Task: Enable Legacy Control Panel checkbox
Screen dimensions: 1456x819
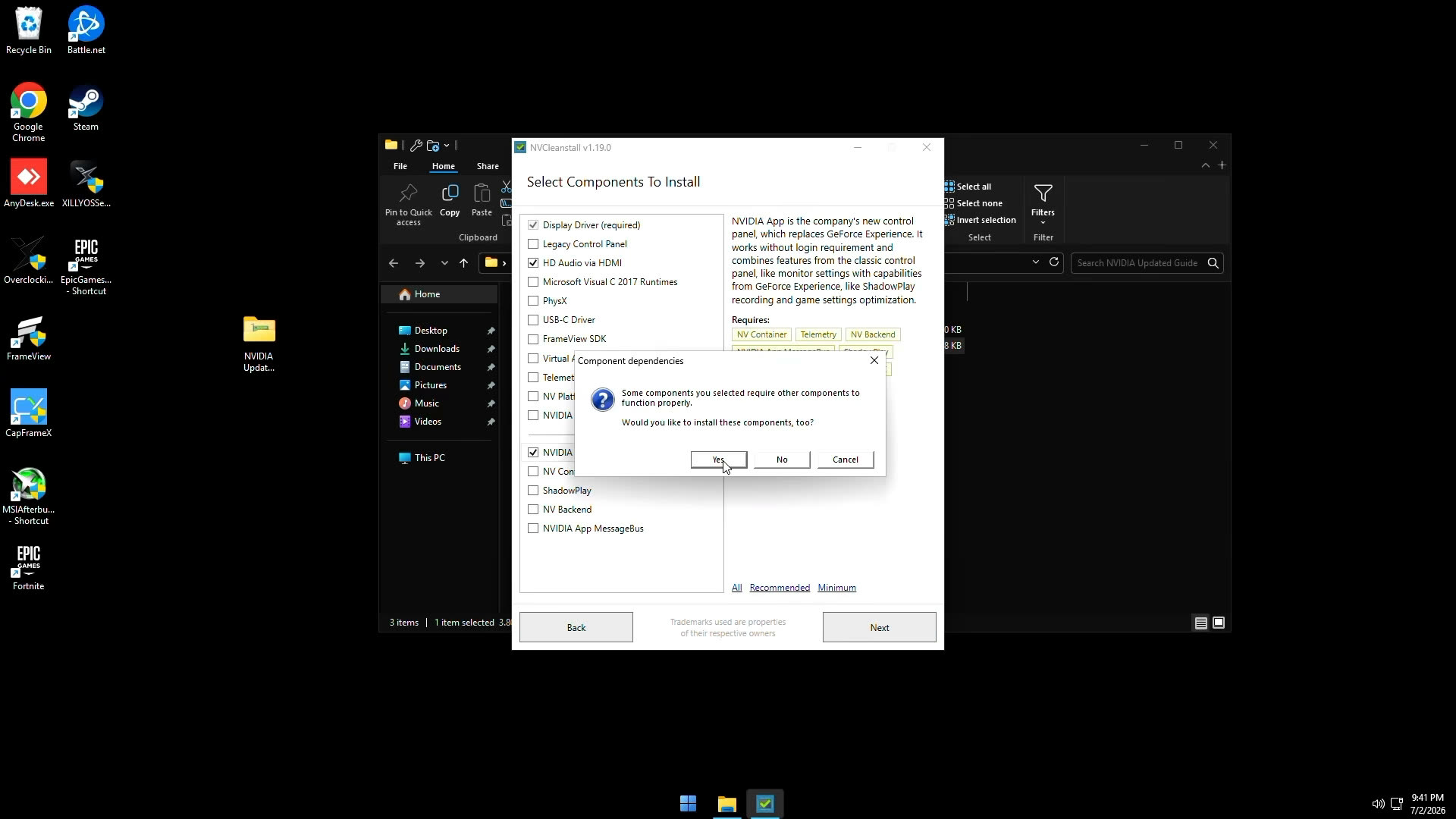Action: [x=533, y=244]
